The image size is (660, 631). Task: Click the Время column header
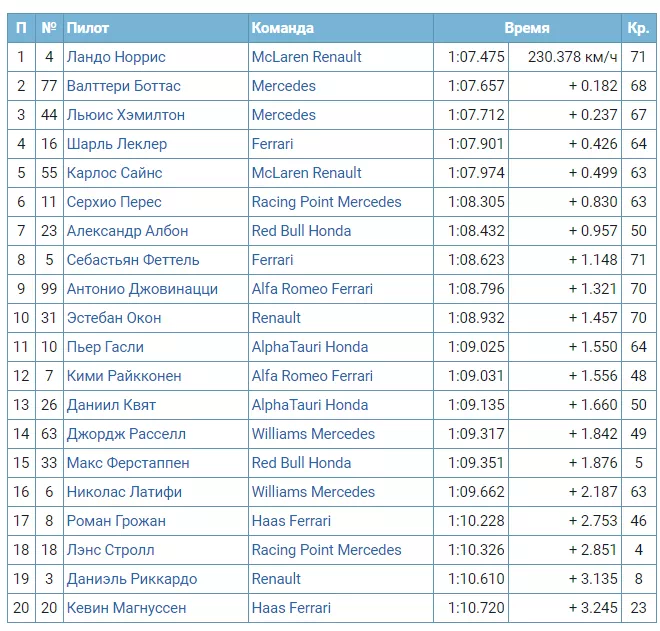(x=527, y=28)
